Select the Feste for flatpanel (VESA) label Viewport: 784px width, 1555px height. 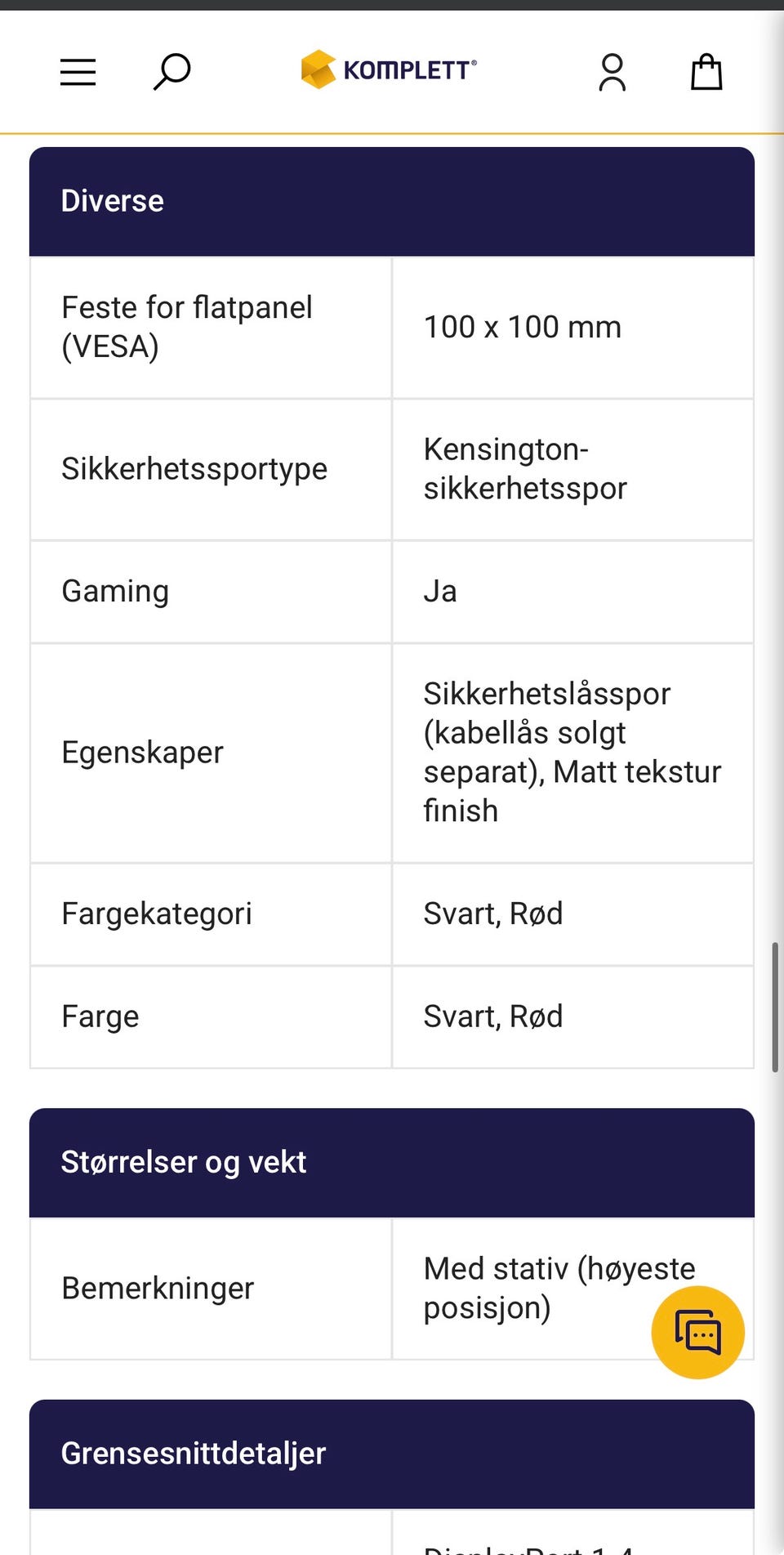point(187,327)
